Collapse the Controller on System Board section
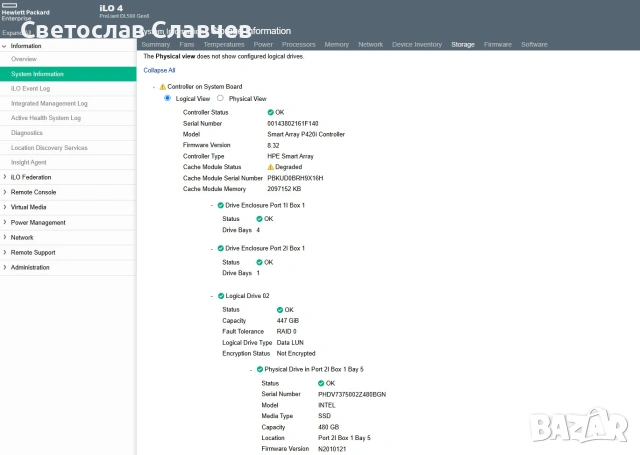This screenshot has height=455, width=640. (x=154, y=87)
